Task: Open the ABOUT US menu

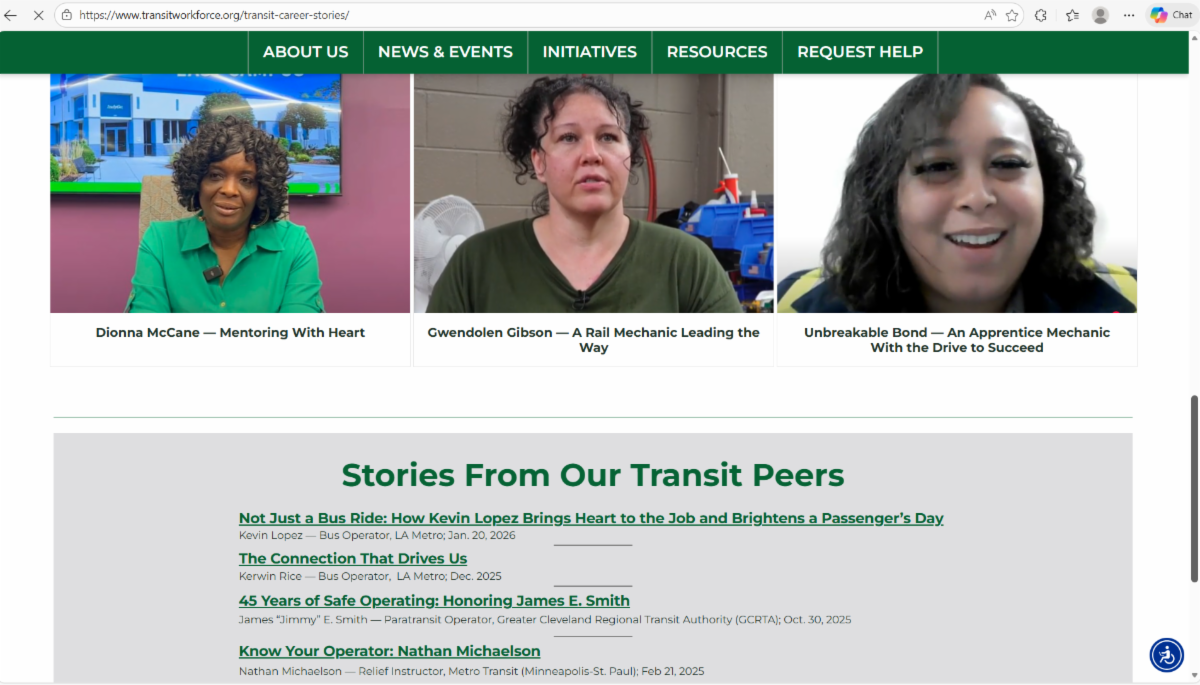Action: pyautogui.click(x=305, y=52)
